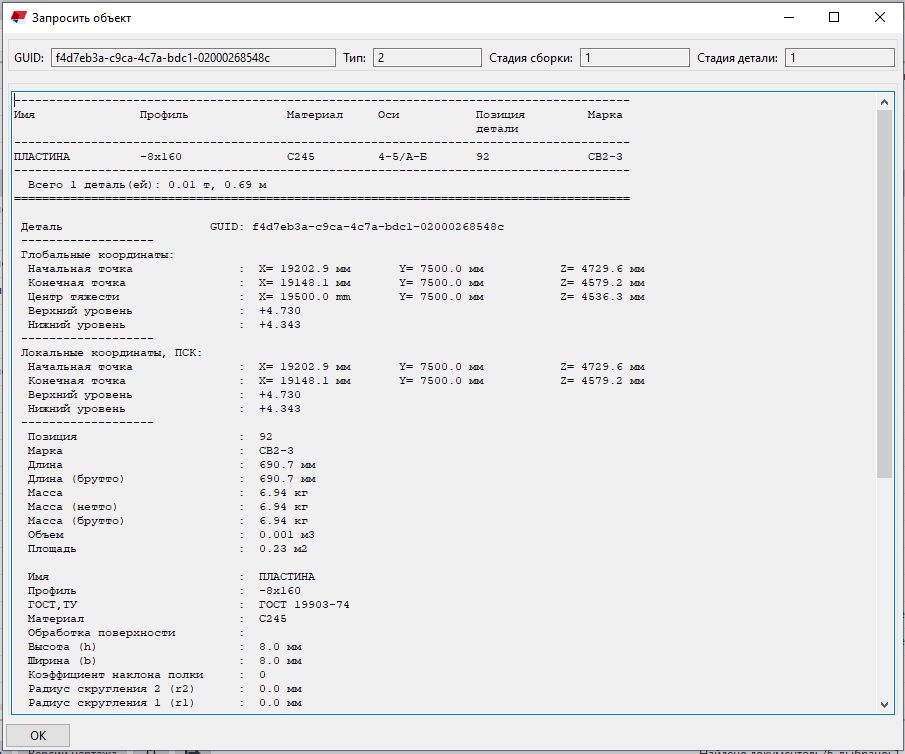Click into the Стадия детали field
The width and height of the screenshot is (905, 754).
coord(838,58)
